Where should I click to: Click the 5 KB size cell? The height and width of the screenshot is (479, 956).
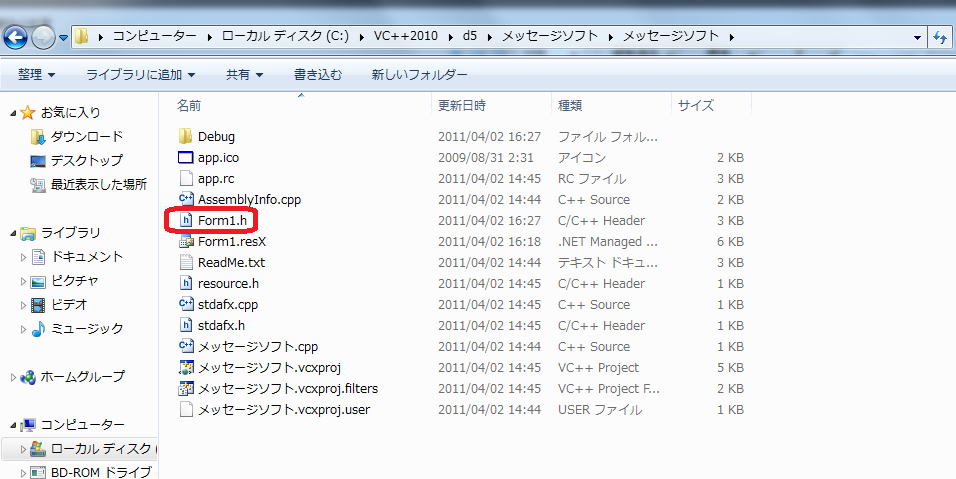(730, 367)
